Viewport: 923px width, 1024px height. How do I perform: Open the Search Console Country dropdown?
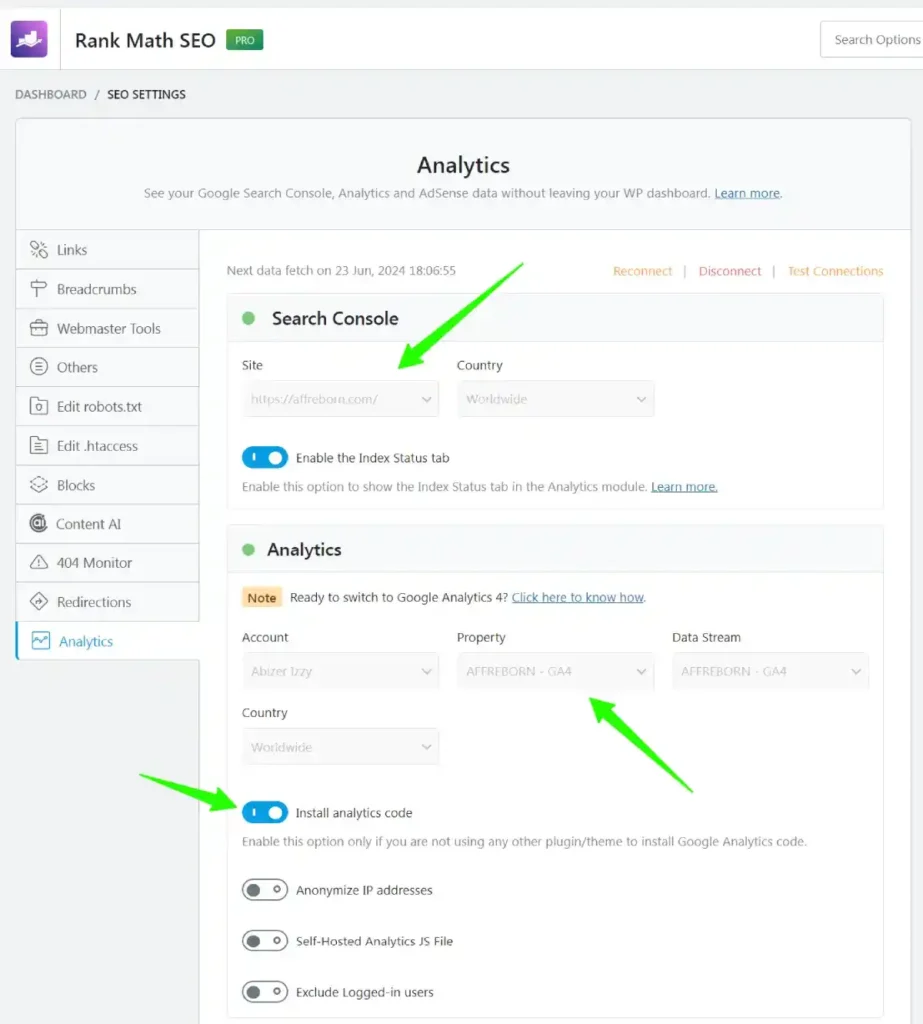tap(555, 399)
